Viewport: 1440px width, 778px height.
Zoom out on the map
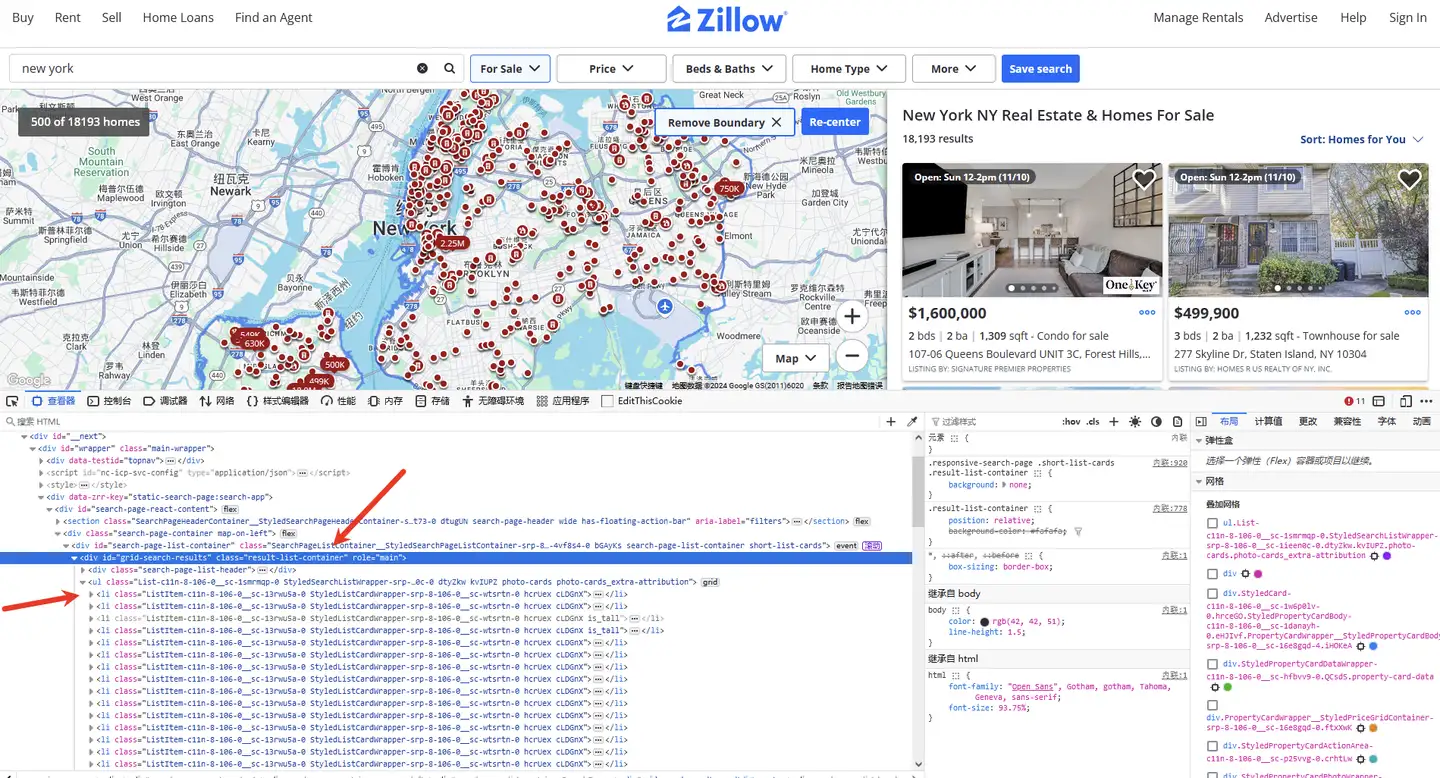pyautogui.click(x=852, y=355)
